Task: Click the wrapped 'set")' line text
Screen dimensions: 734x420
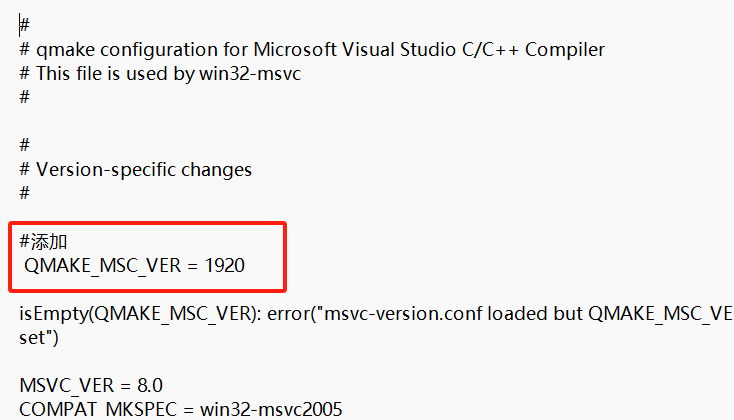Action: pyautogui.click(x=39, y=338)
